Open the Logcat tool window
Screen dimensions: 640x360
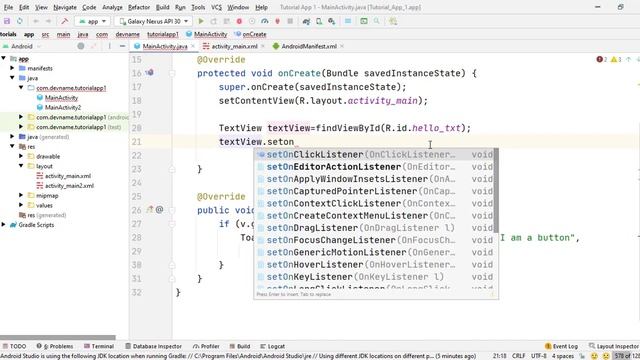(x=272, y=346)
